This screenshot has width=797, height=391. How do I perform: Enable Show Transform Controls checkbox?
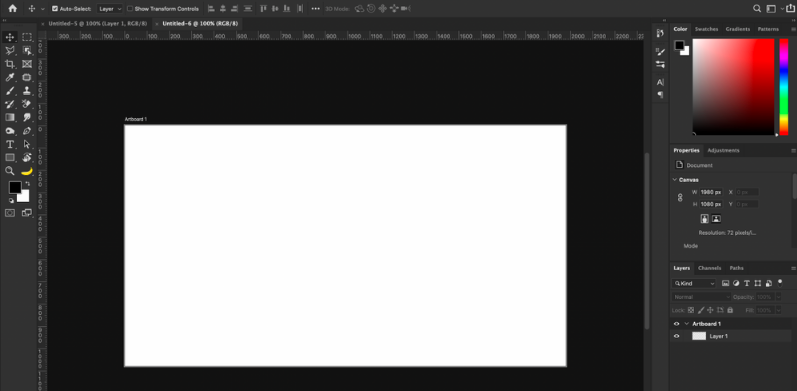(130, 9)
